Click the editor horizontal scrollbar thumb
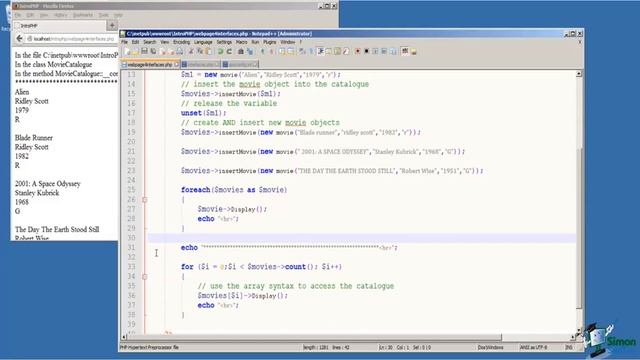 pos(314,337)
